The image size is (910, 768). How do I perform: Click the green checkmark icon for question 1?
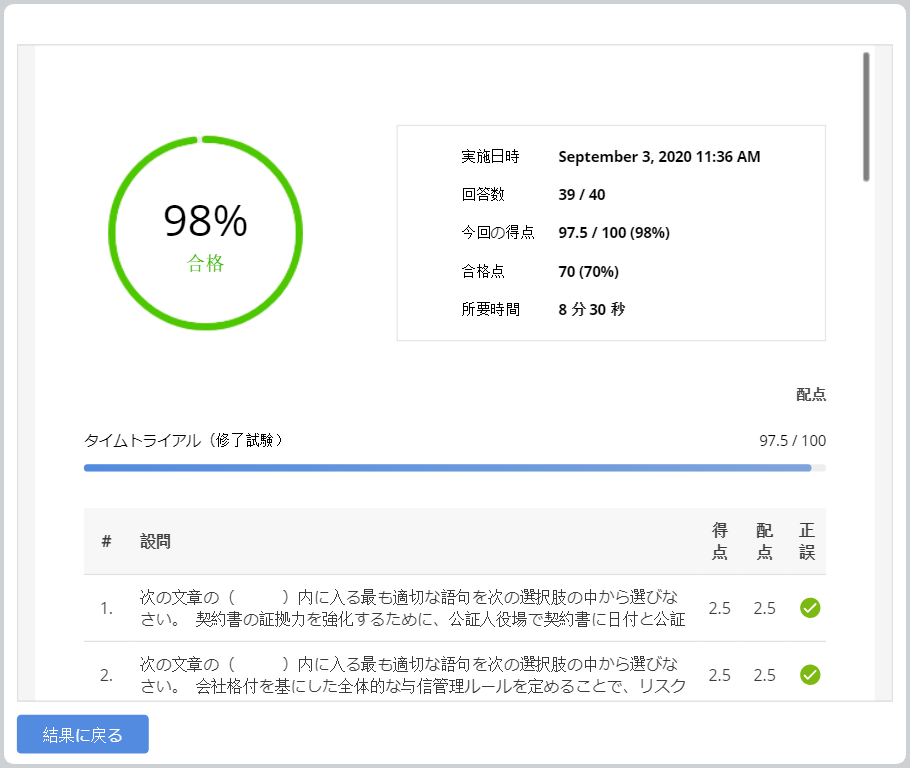[x=810, y=608]
